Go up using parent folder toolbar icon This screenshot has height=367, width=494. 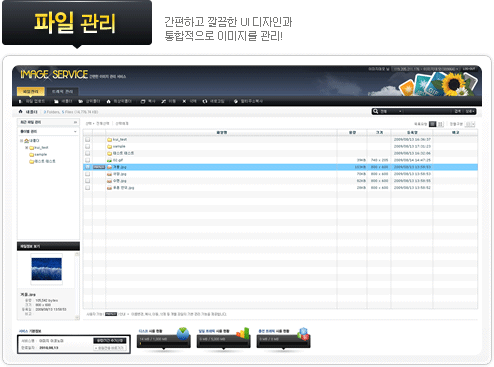point(80,101)
